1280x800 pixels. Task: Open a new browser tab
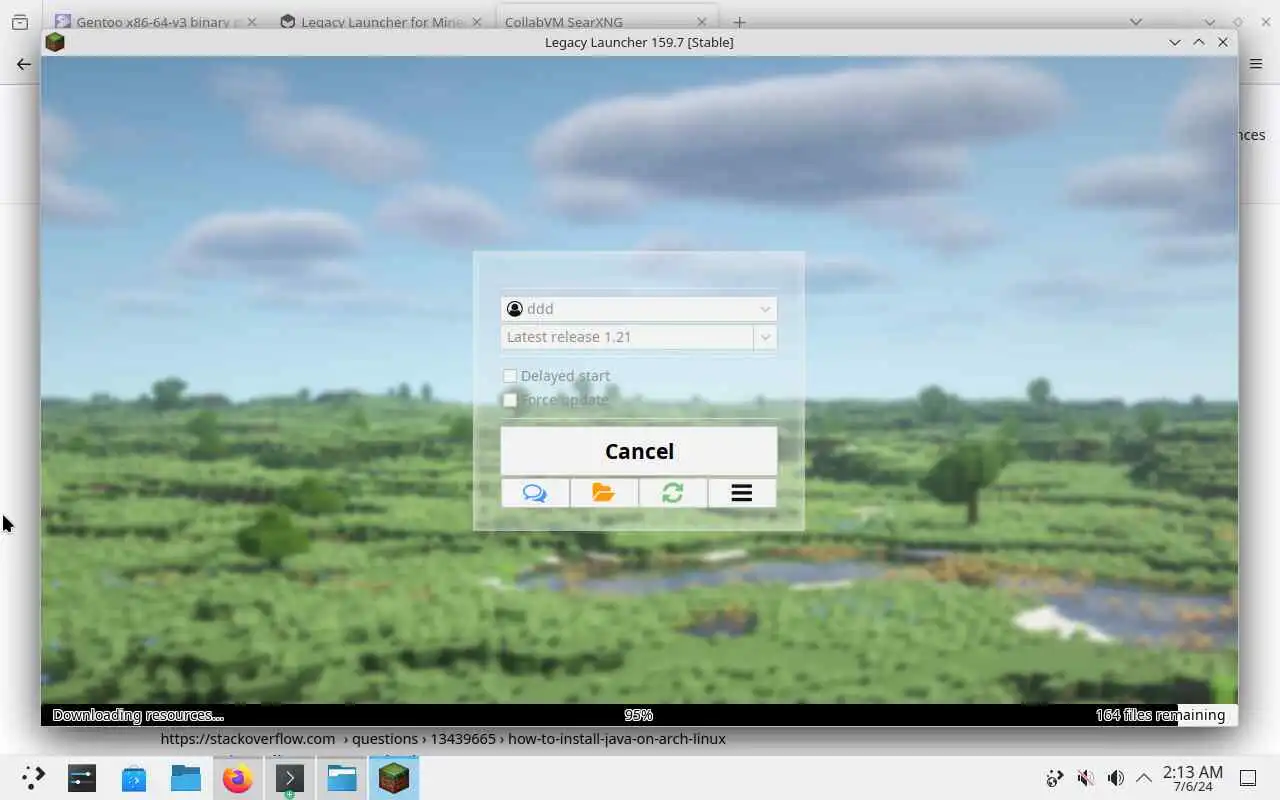coord(739,21)
